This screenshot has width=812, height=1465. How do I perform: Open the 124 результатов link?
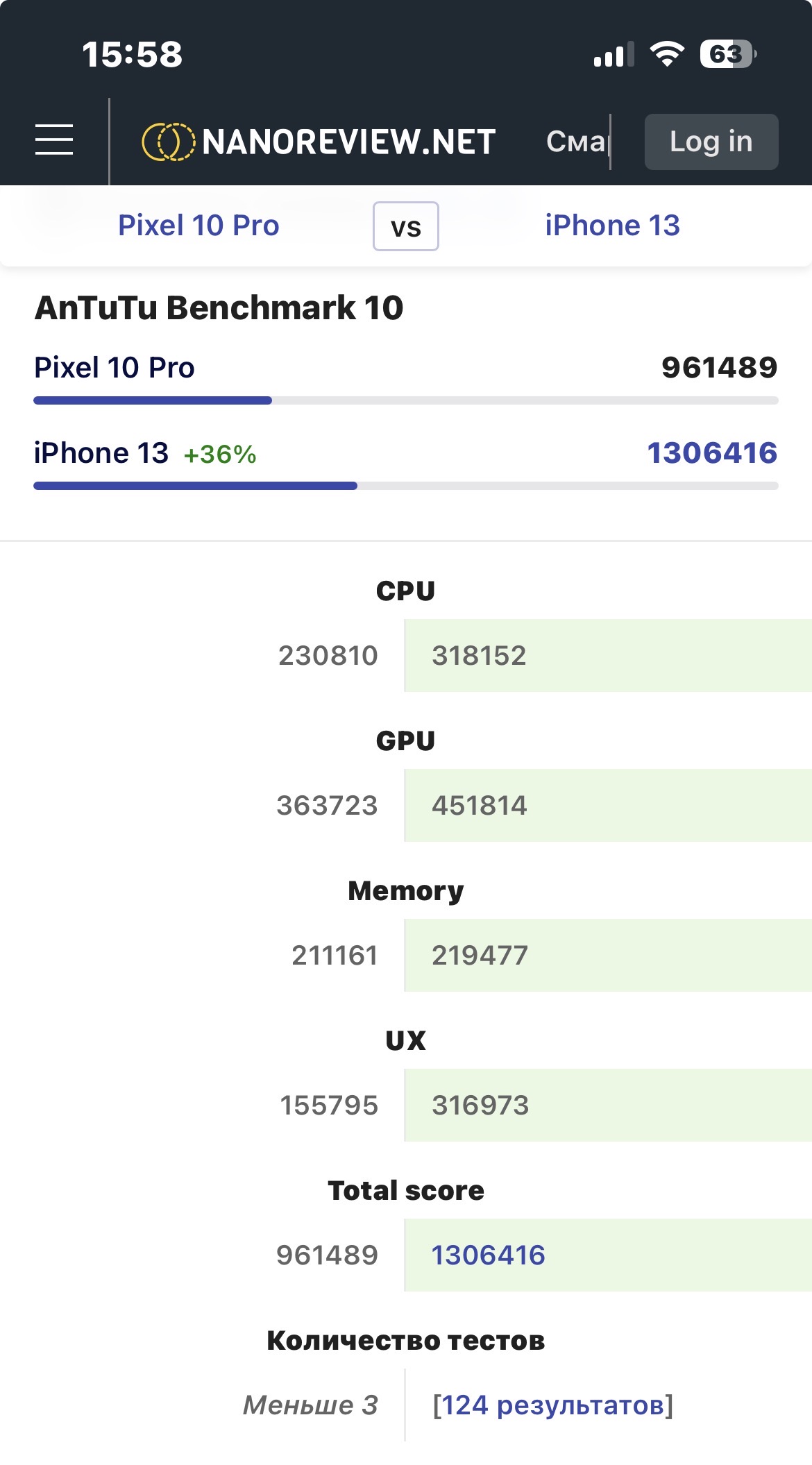pos(552,1405)
